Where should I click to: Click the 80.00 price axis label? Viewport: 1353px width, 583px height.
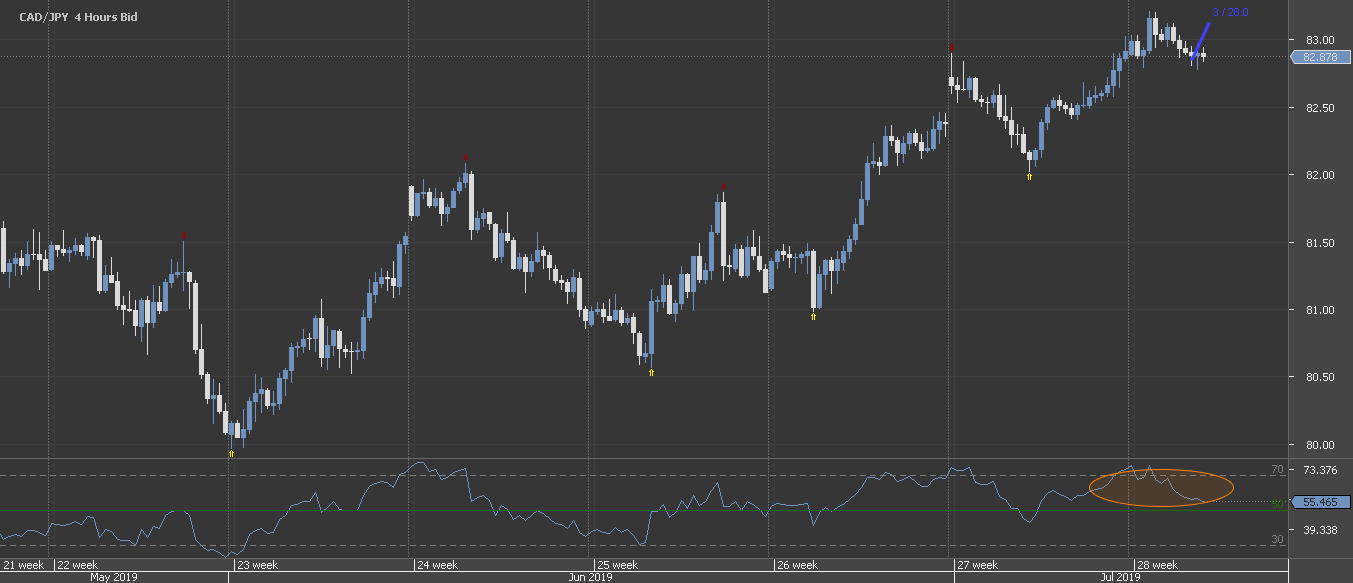pyautogui.click(x=1318, y=445)
